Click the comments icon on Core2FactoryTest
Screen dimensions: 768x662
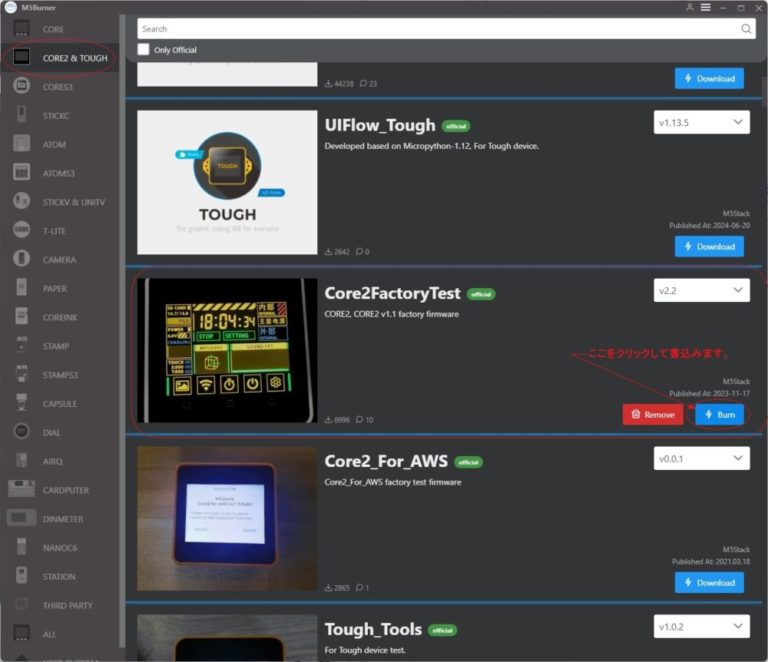361,420
